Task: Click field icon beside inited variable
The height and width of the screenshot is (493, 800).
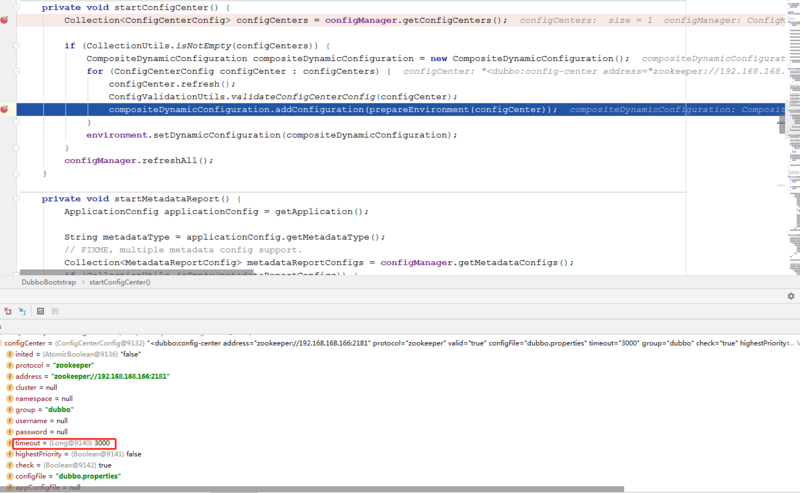Action: 10,354
